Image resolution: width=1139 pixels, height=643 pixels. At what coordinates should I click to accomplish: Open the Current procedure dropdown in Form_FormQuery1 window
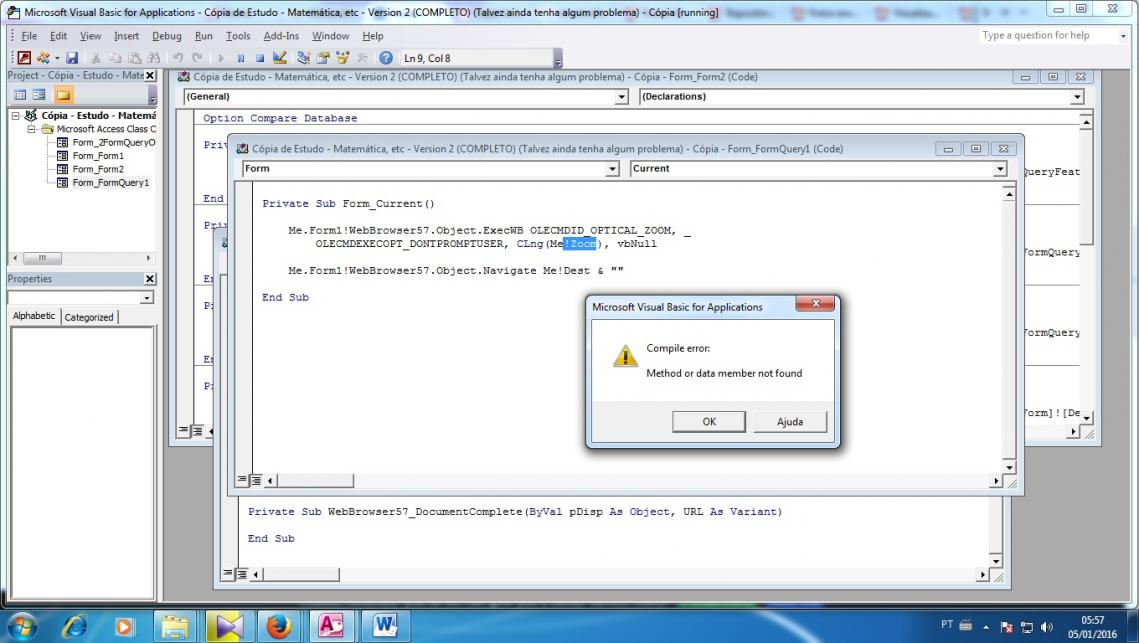click(x=1000, y=169)
